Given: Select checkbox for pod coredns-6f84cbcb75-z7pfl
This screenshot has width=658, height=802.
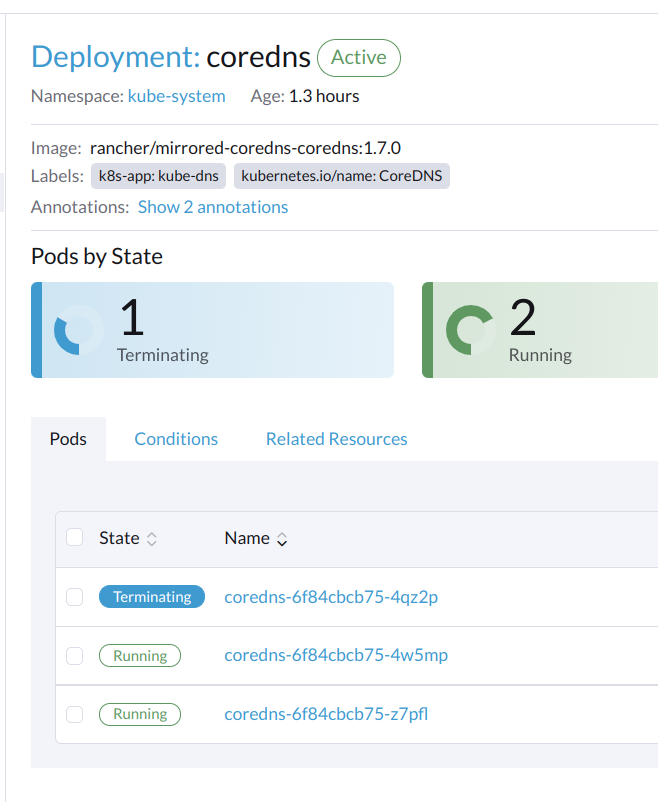Looking at the screenshot, I should click(x=74, y=714).
